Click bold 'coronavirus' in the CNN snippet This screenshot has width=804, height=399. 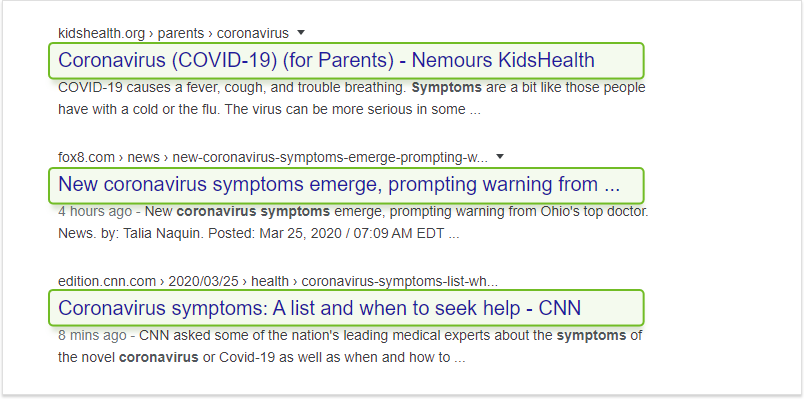tap(158, 357)
